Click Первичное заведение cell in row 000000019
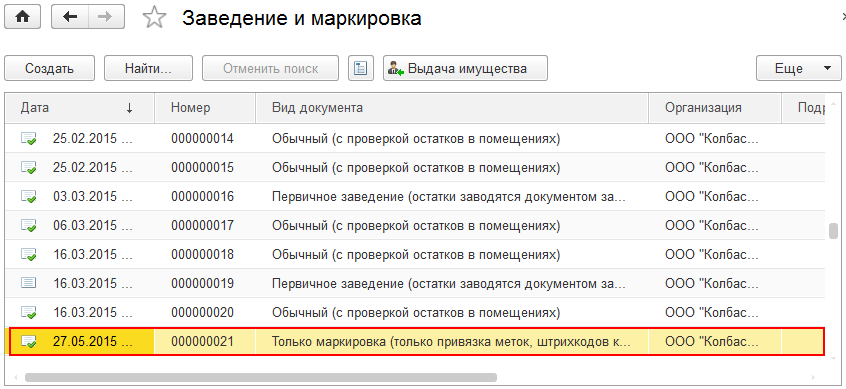The image size is (846, 389). click(452, 282)
